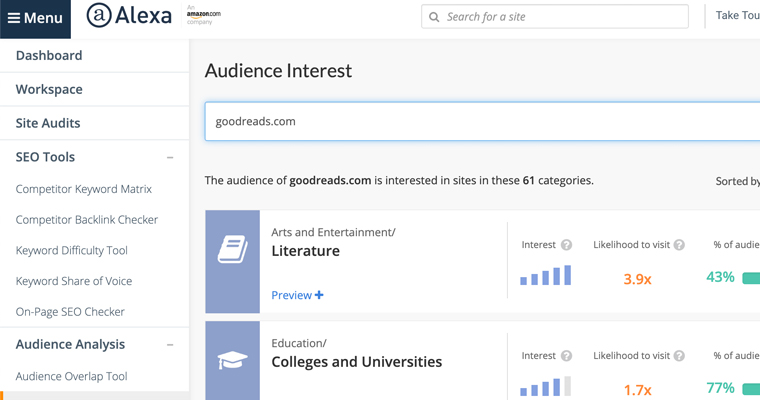Image resolution: width=760 pixels, height=400 pixels.
Task: Open the hamburger Menu button
Action: [x=35, y=18]
